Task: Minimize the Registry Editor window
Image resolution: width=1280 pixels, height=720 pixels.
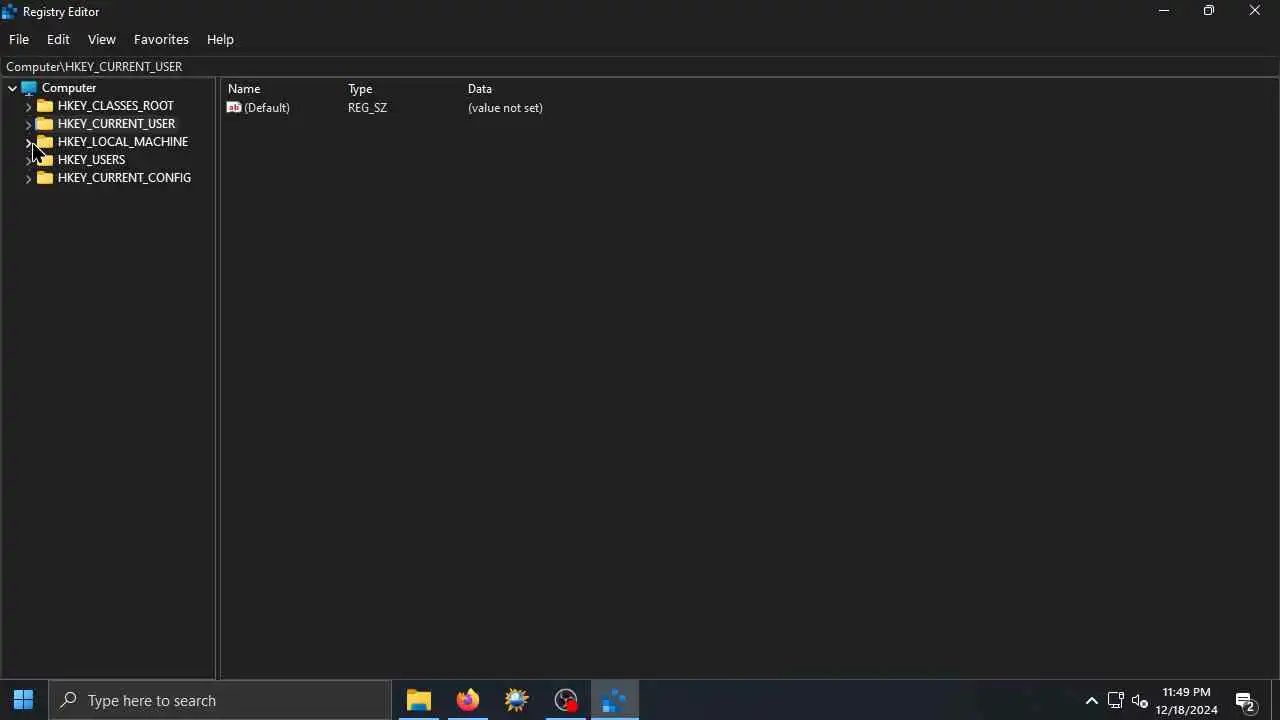Action: [x=1164, y=11]
